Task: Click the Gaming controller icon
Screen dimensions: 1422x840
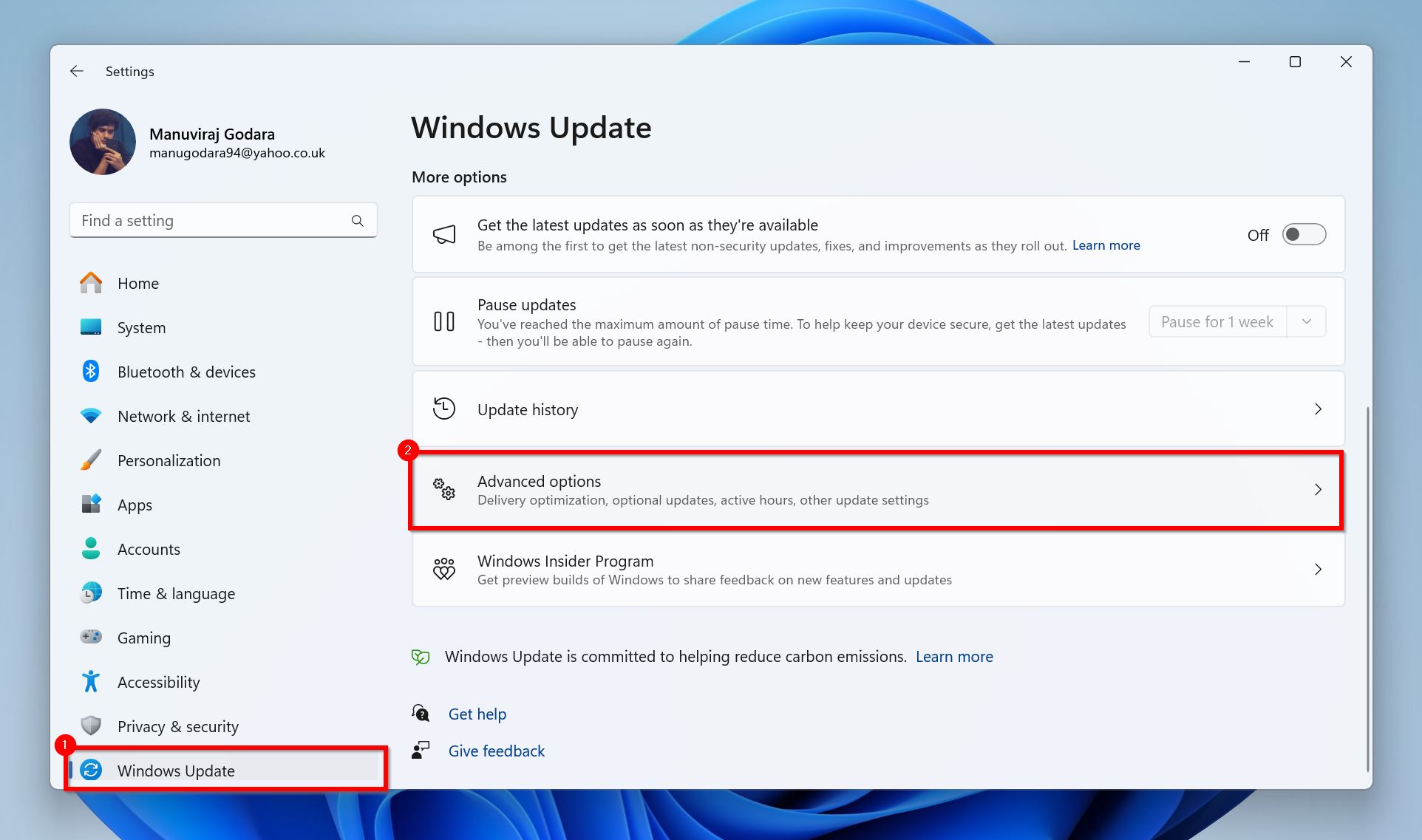Action: coord(91,637)
